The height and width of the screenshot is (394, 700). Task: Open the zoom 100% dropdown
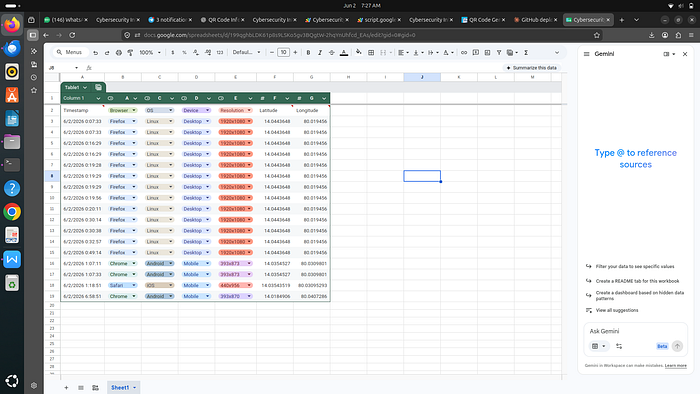coord(150,53)
